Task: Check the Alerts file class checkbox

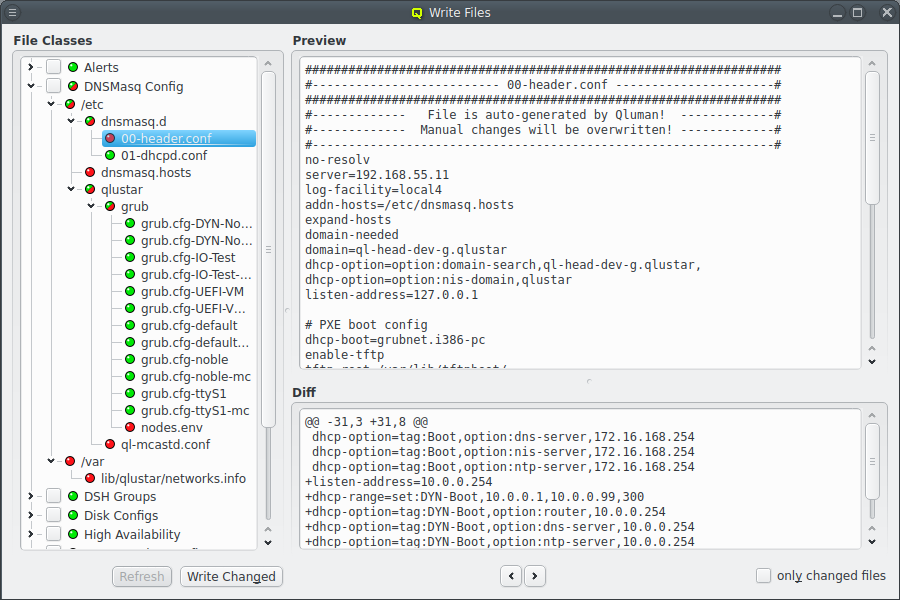Action: pos(53,67)
